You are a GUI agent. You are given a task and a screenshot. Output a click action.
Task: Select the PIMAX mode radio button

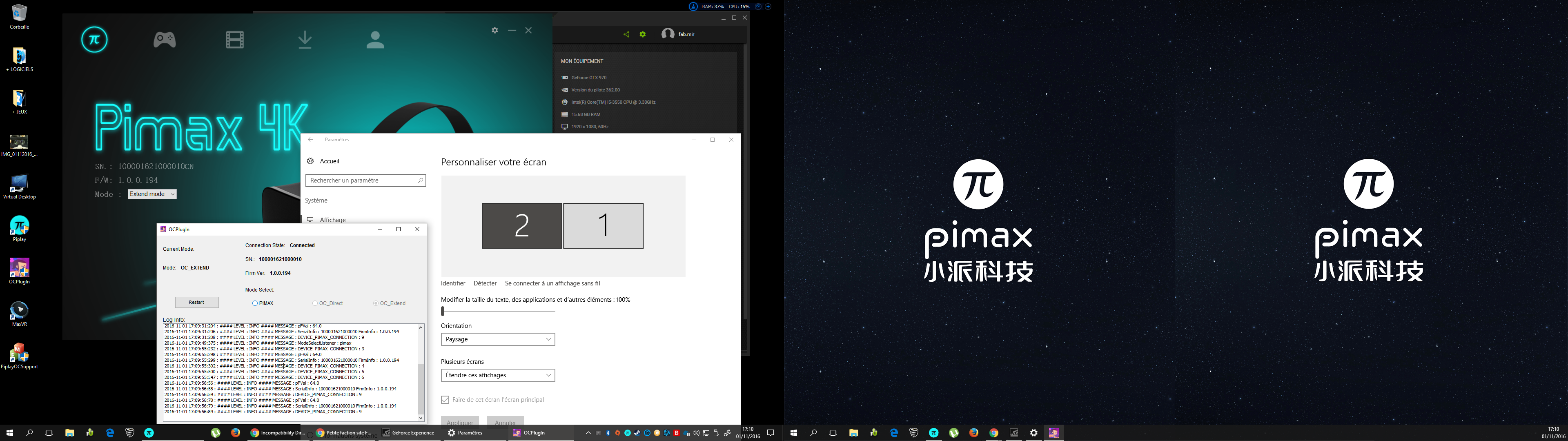(x=255, y=303)
